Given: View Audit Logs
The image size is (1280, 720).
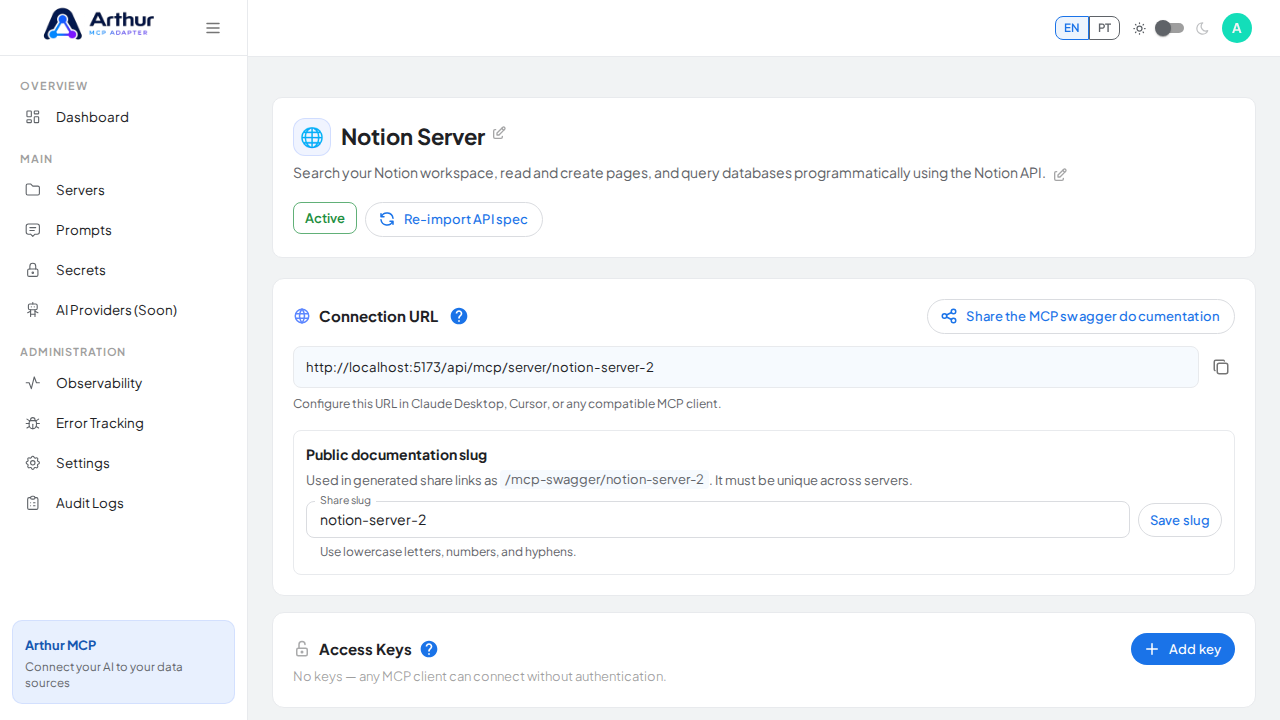Looking at the screenshot, I should [123, 503].
